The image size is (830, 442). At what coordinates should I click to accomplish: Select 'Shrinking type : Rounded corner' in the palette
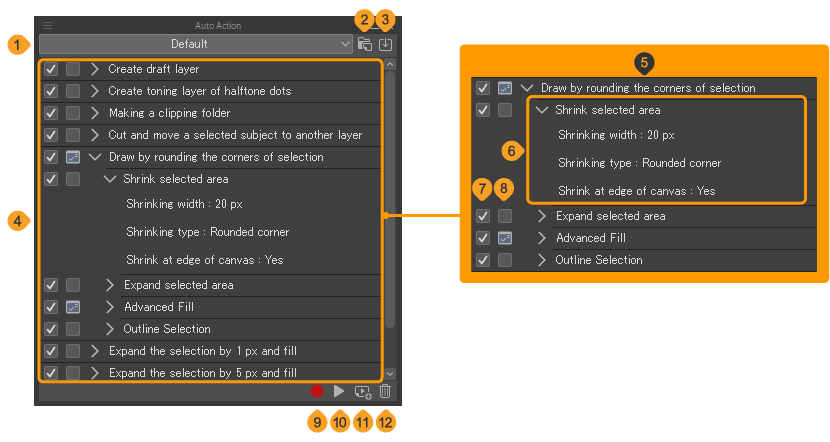(208, 232)
